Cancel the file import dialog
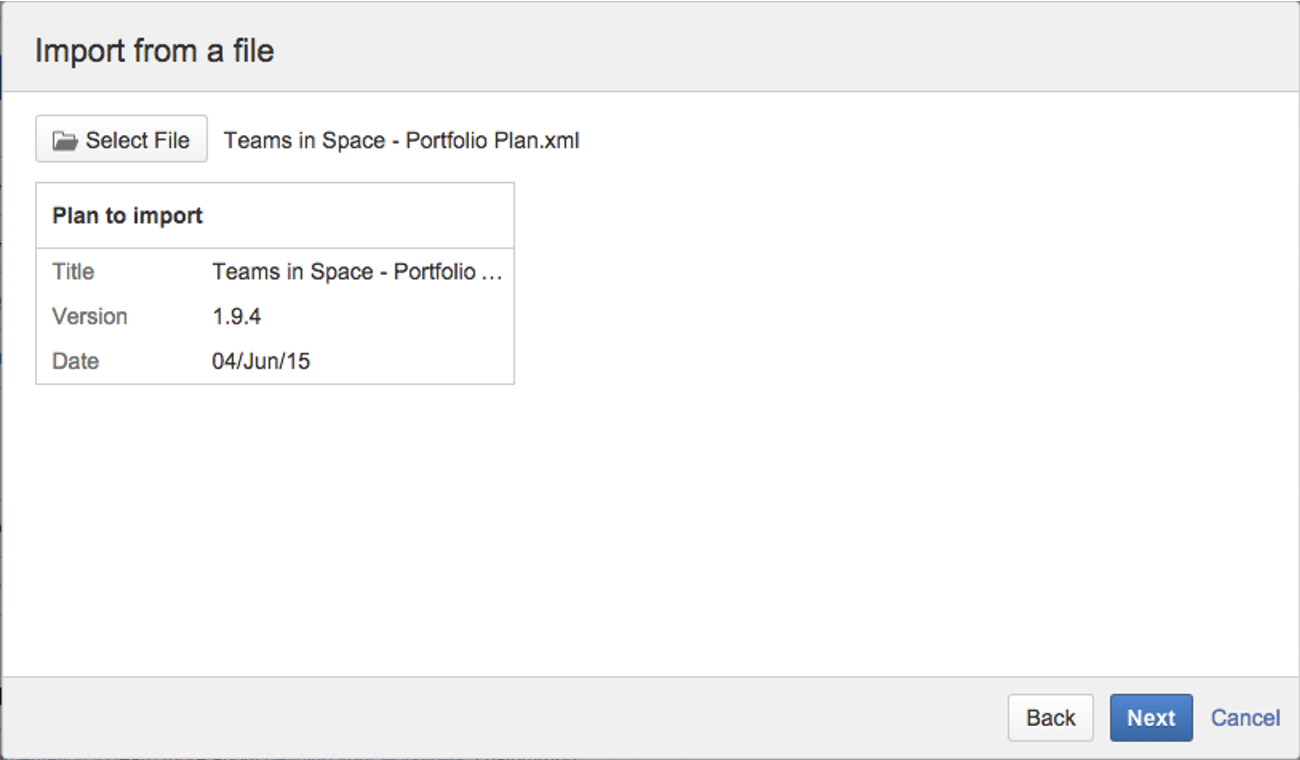This screenshot has height=760, width=1300. coord(1245,718)
